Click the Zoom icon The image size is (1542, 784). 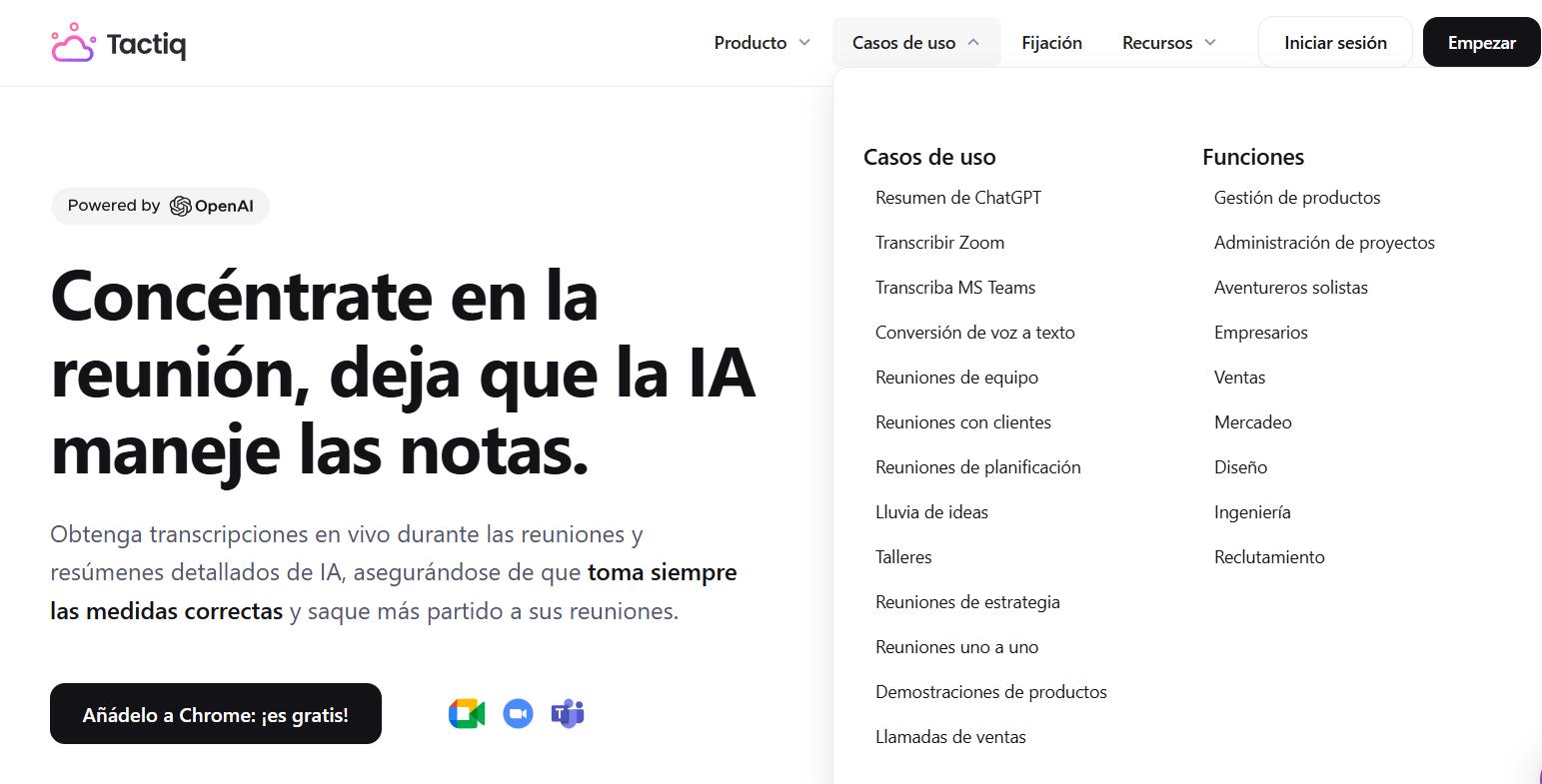coord(518,713)
